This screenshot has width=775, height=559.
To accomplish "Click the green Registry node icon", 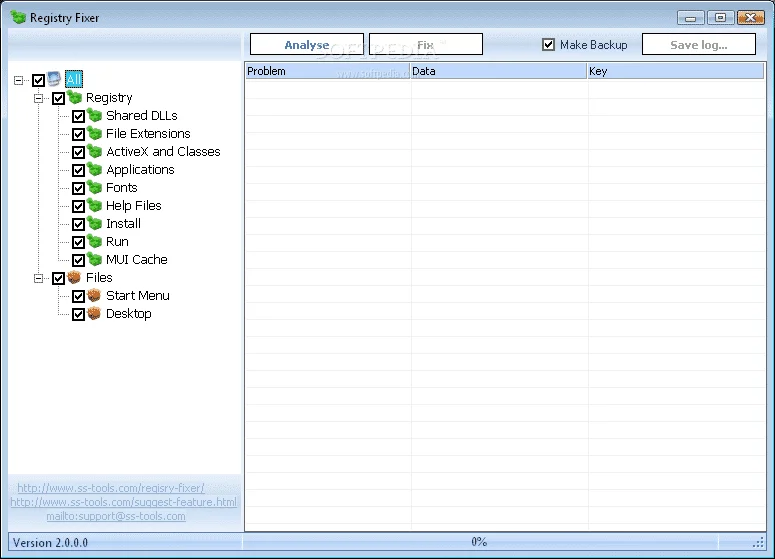I will click(x=74, y=97).
